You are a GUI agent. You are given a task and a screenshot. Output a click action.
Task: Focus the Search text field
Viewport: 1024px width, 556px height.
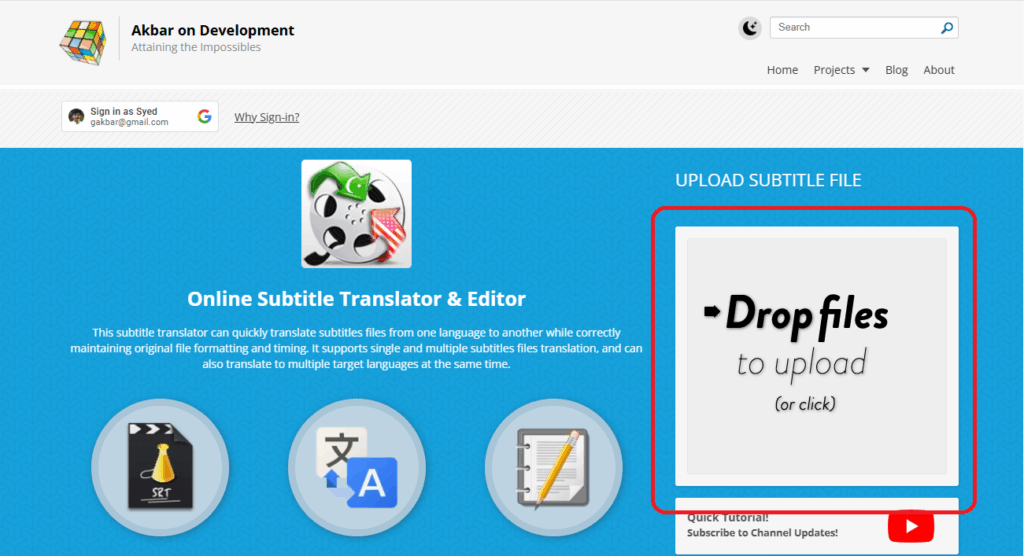[x=855, y=28]
